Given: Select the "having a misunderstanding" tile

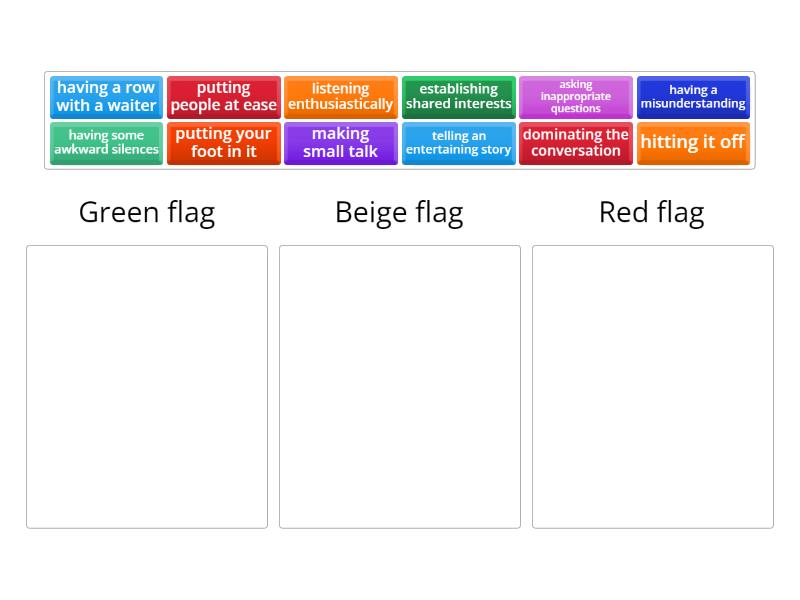Looking at the screenshot, I should coord(693,96).
